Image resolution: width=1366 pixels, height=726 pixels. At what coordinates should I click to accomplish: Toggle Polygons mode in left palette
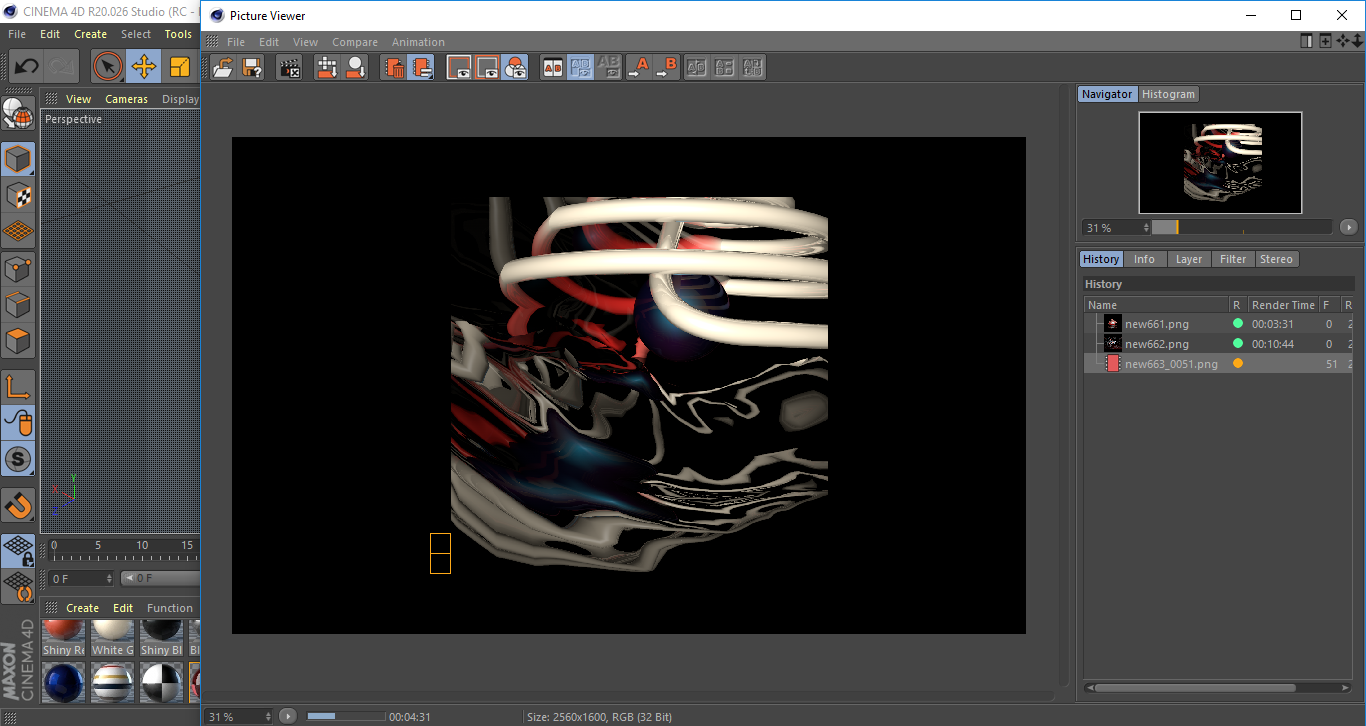(x=18, y=340)
